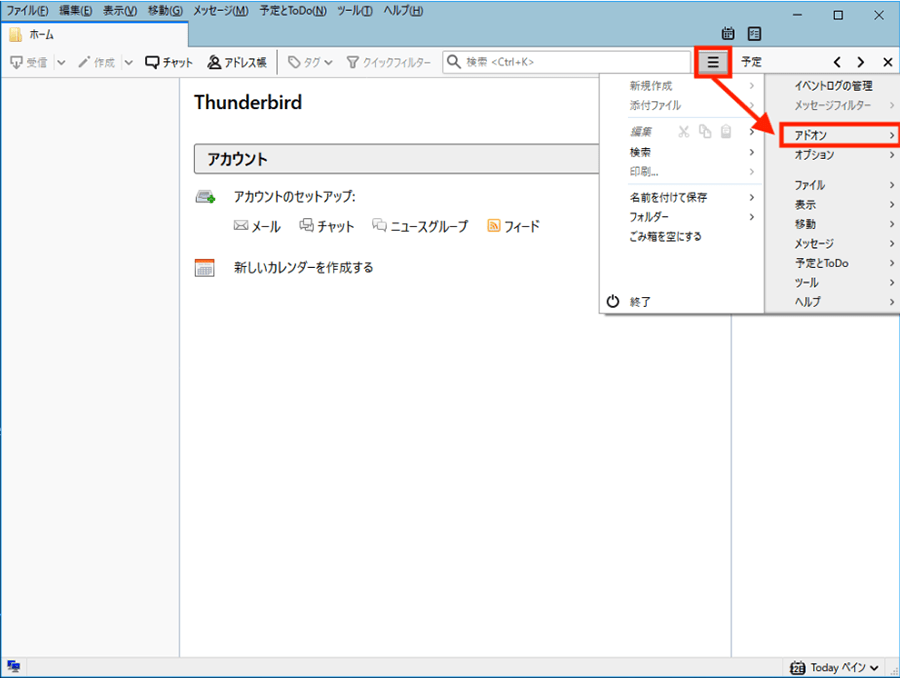Open the calendar tab icon
The width and height of the screenshot is (900, 678).
click(728, 34)
